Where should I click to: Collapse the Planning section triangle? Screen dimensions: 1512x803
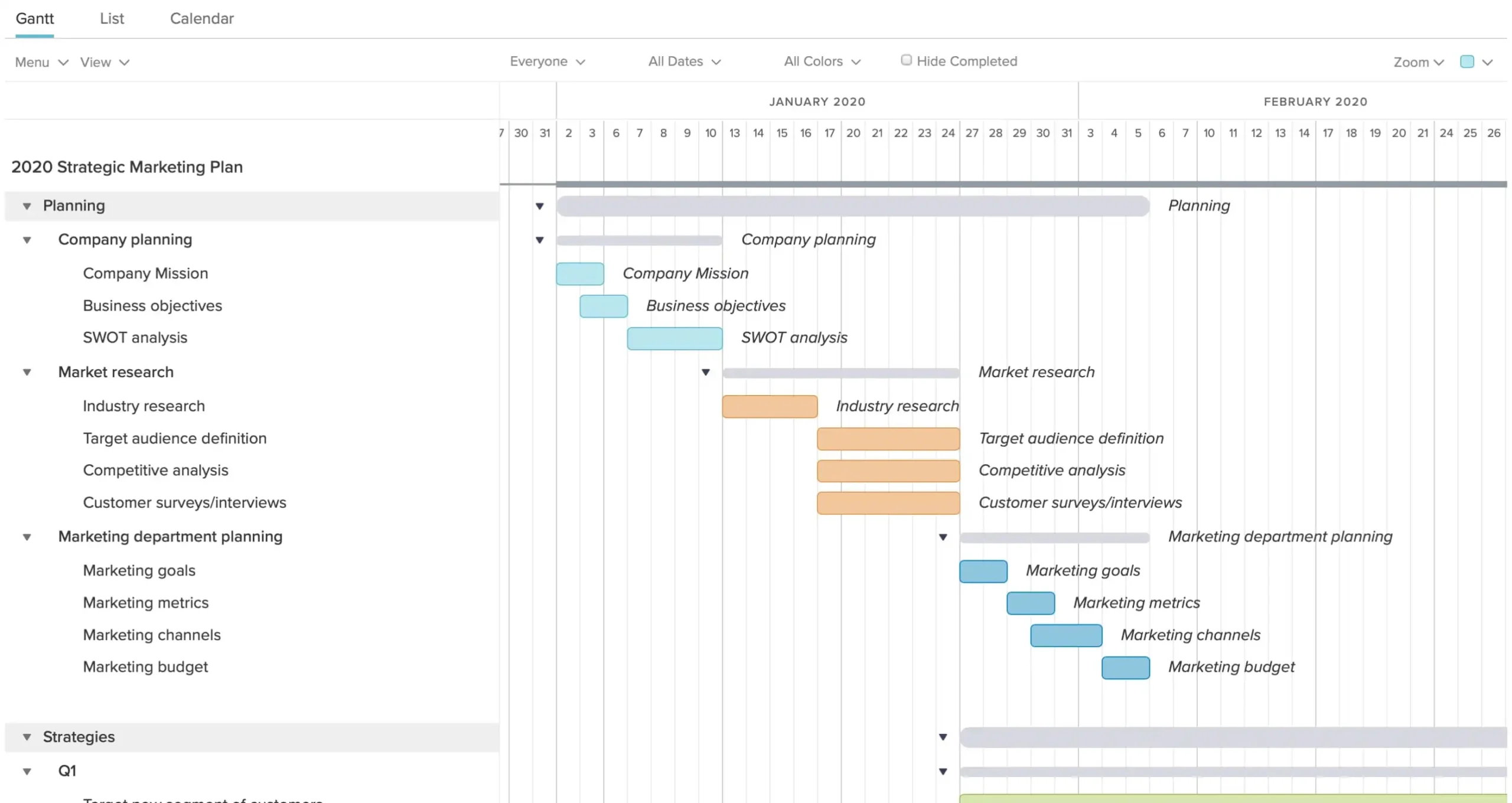[27, 205]
